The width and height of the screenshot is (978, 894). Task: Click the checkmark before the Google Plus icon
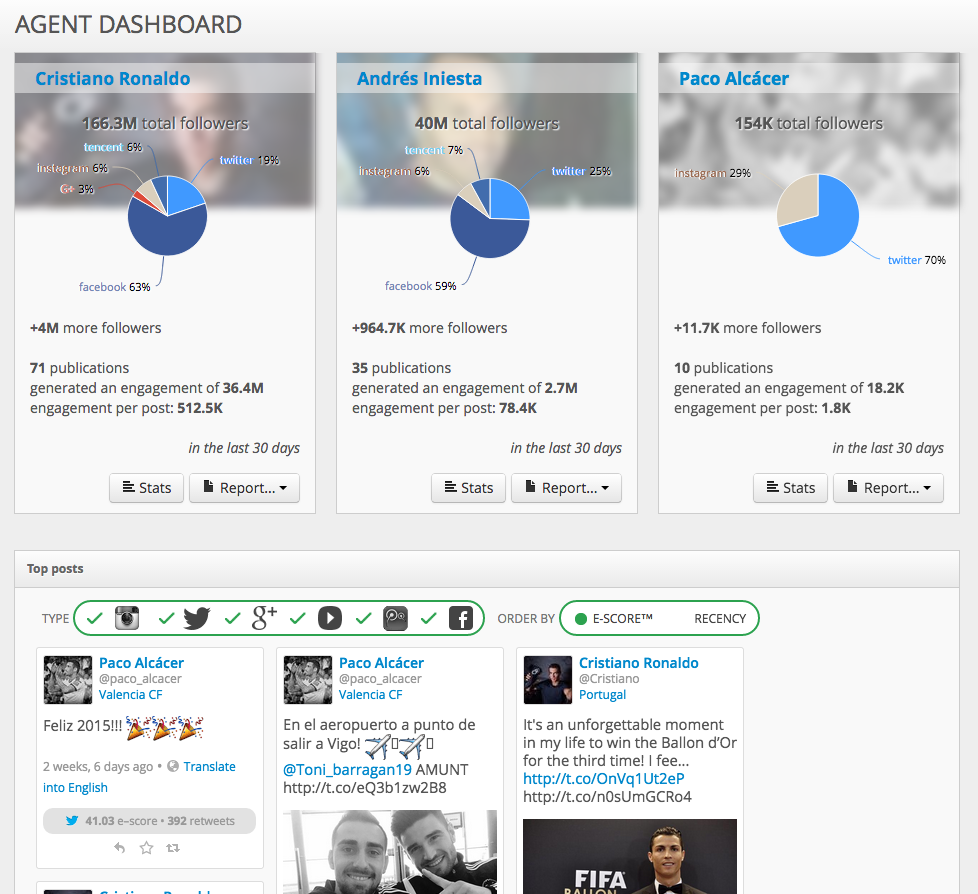[x=233, y=618]
